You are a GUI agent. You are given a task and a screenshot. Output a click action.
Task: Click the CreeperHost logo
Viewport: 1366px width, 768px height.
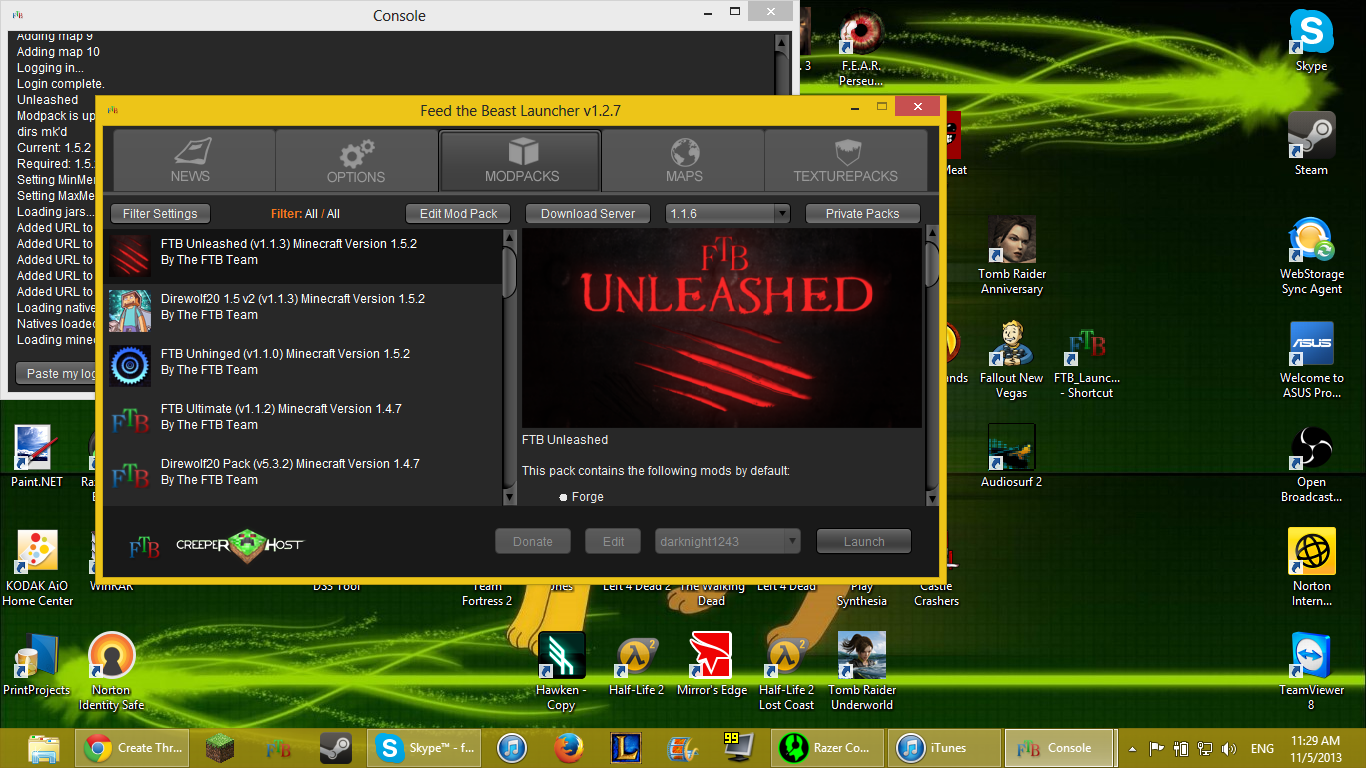point(239,544)
